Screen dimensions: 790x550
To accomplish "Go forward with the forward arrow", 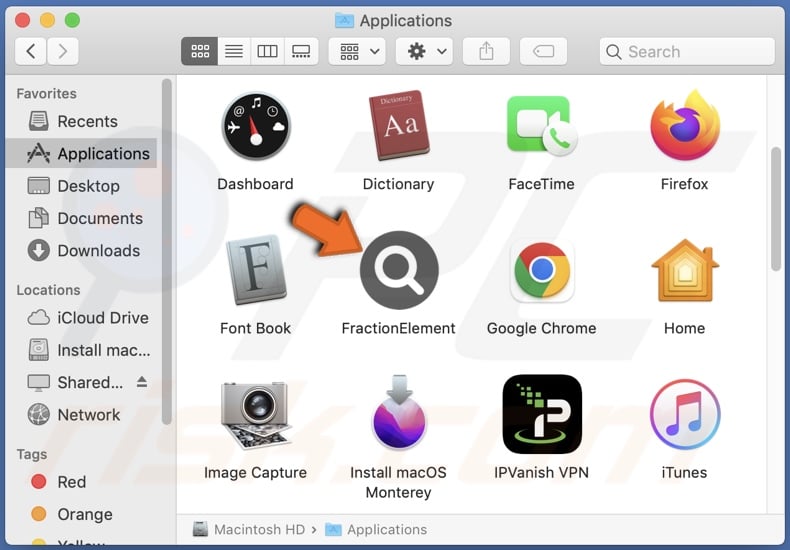I will coord(62,51).
